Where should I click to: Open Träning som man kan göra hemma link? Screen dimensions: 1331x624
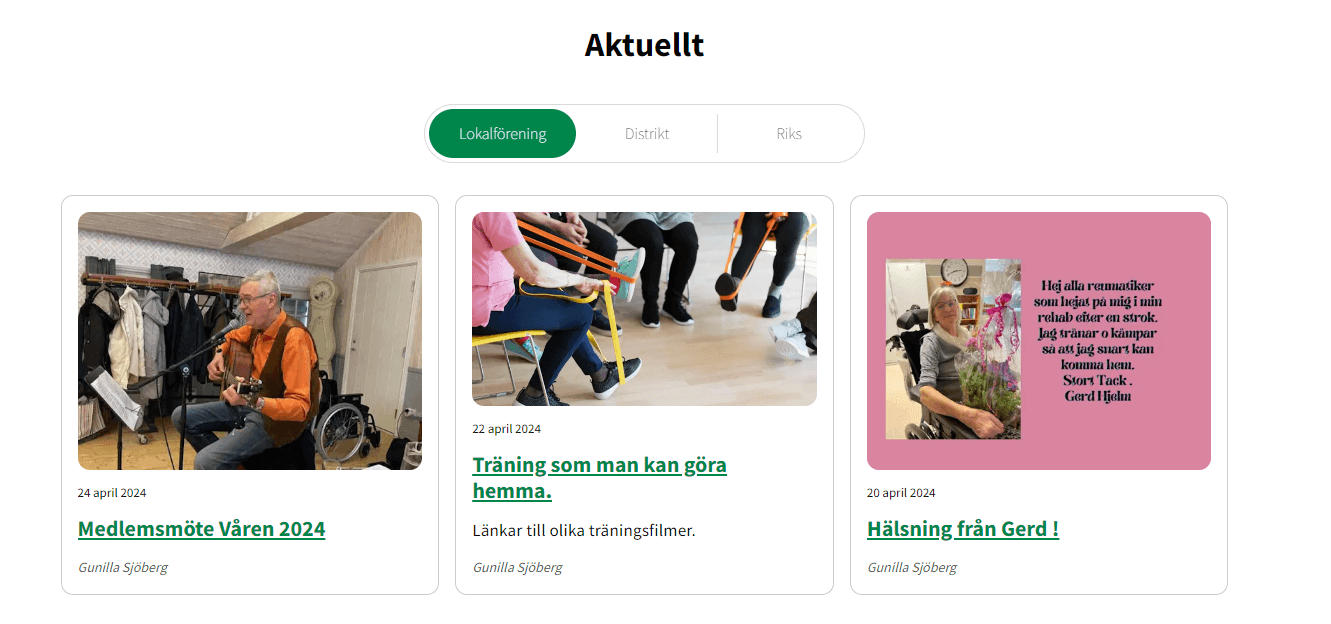pos(599,478)
